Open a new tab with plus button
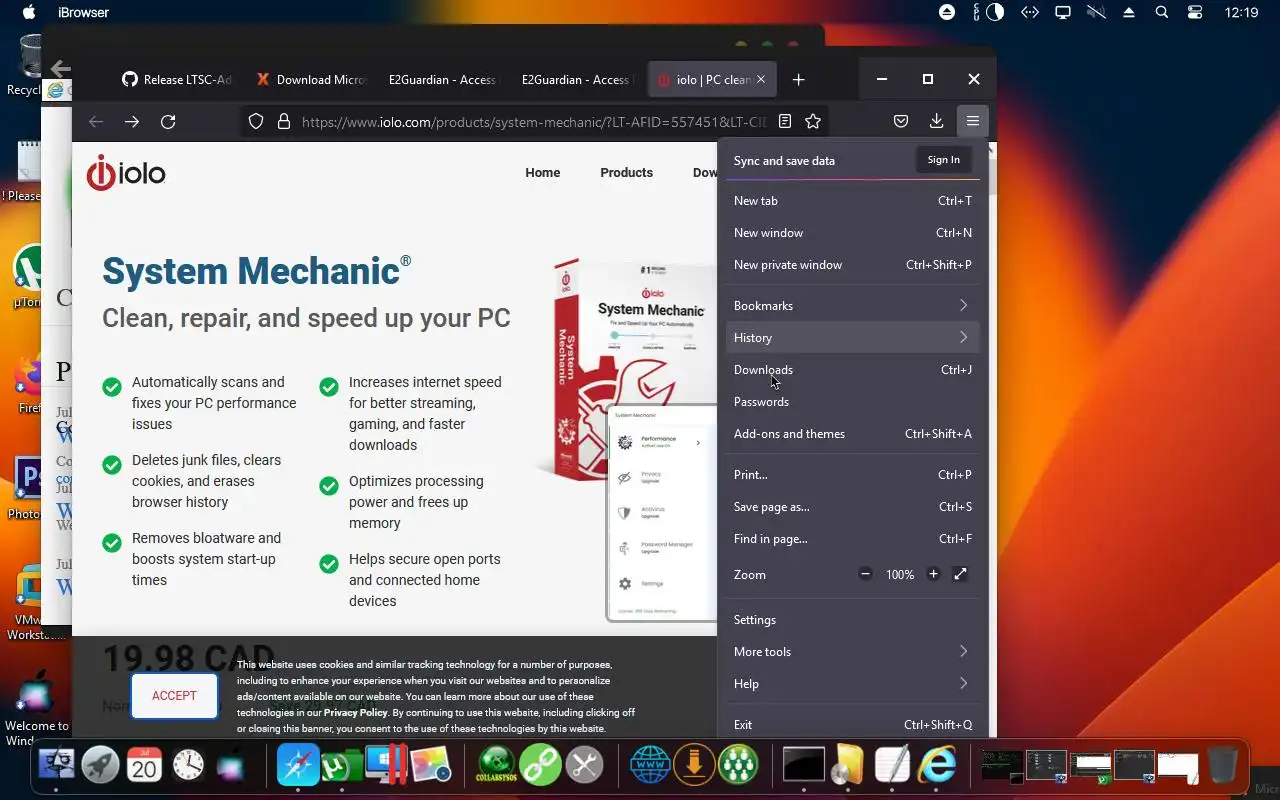The height and width of the screenshot is (800, 1280). pyautogui.click(x=798, y=79)
